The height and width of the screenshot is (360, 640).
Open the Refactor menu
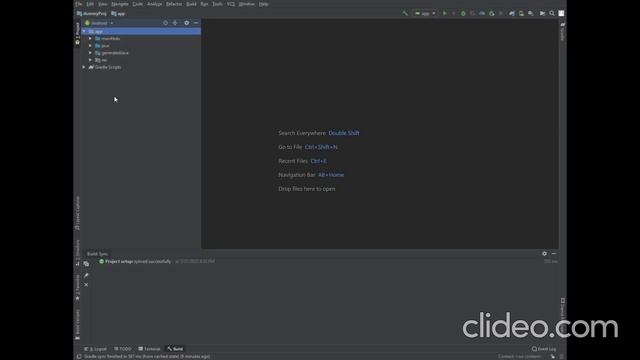point(174,4)
